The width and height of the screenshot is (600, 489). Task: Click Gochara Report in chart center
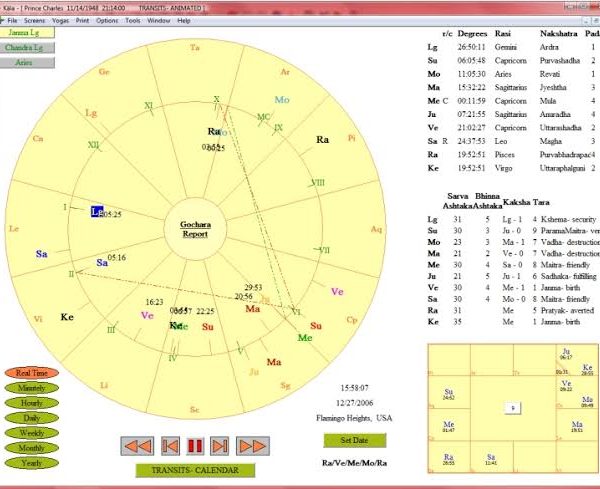click(x=194, y=228)
